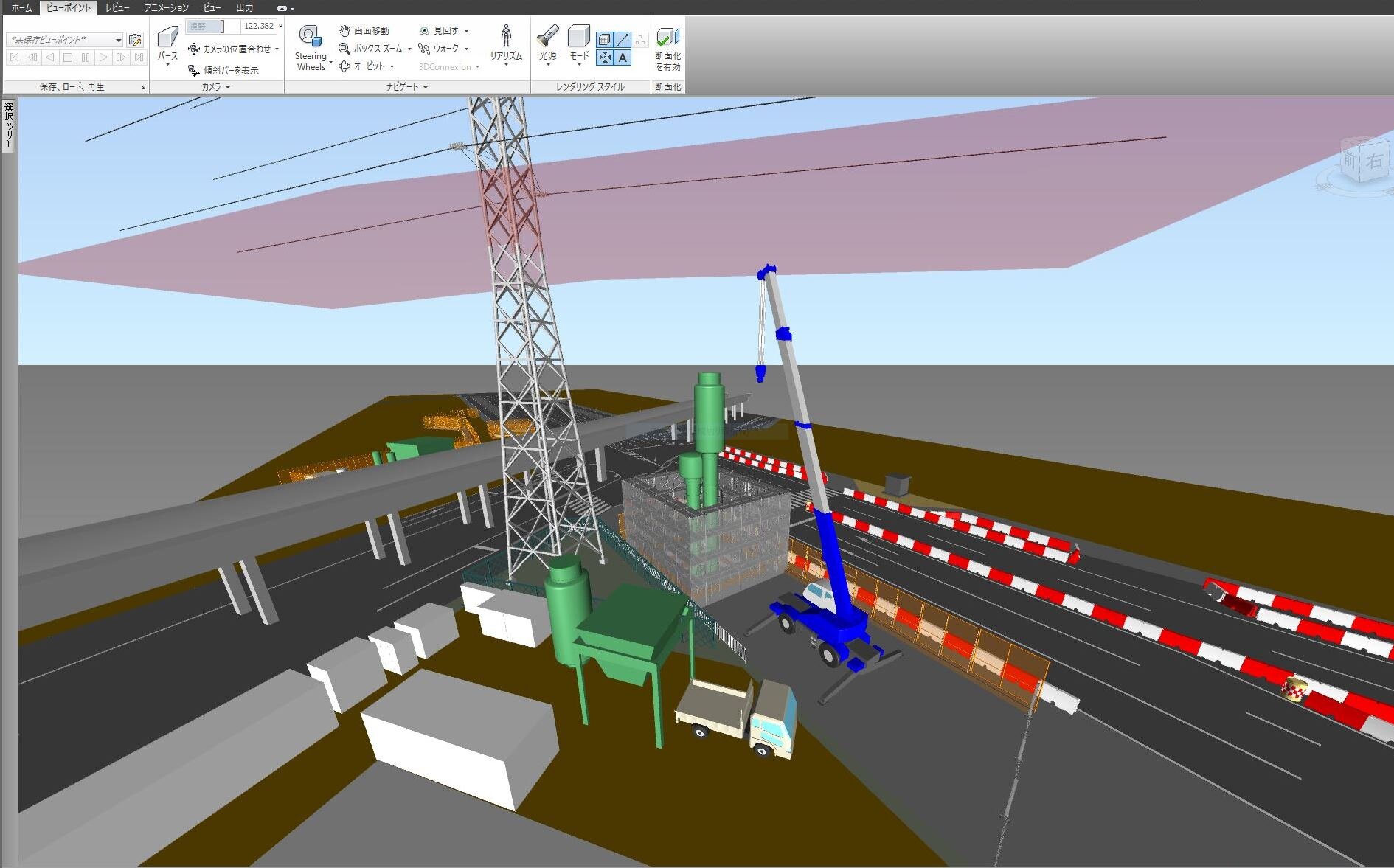Toggle points display dotted icon
Screen dimensions: 1394x868
640,40
